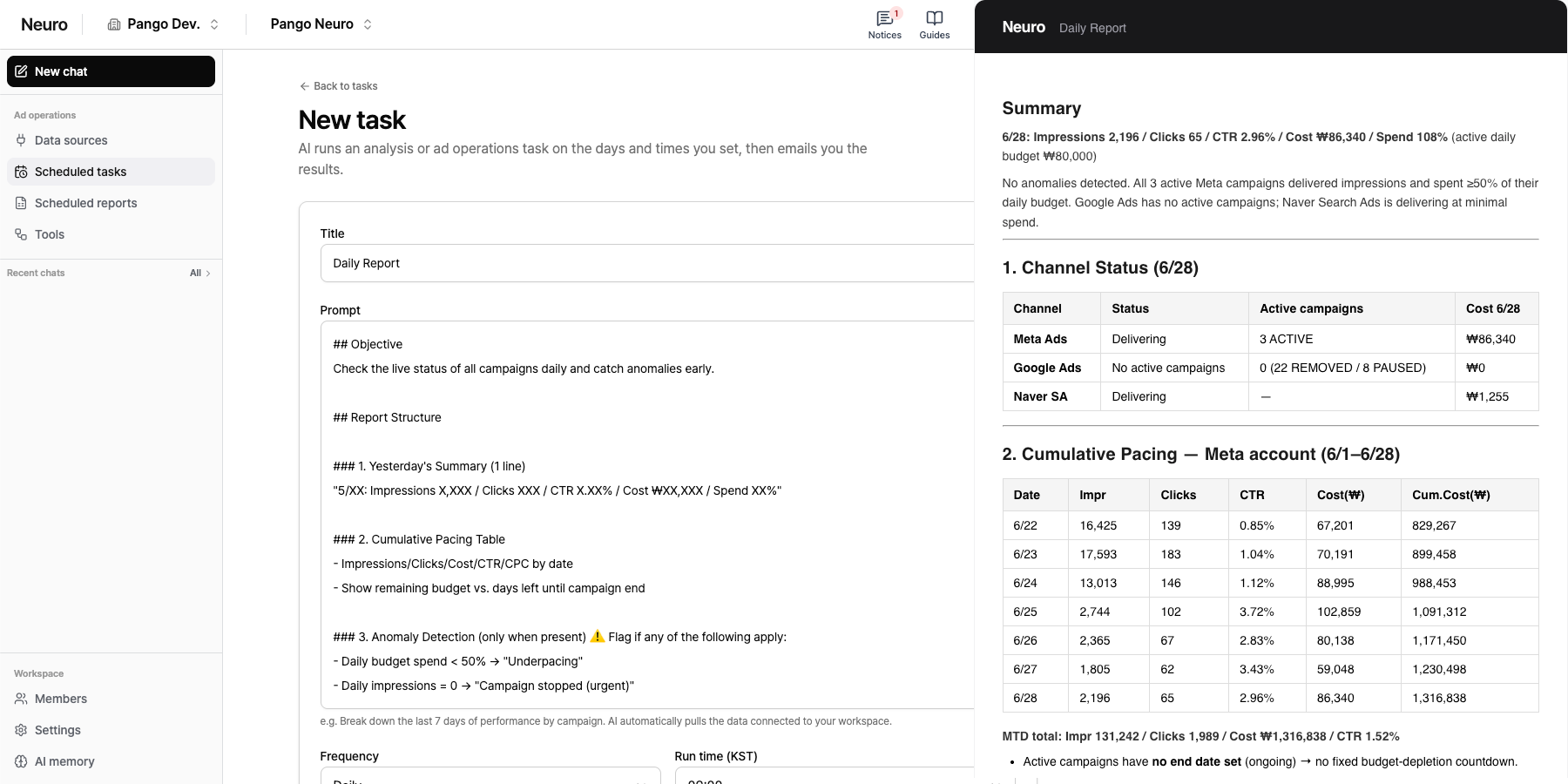
Task: Expand the Pango Neuro project switcher
Action: coord(321,24)
